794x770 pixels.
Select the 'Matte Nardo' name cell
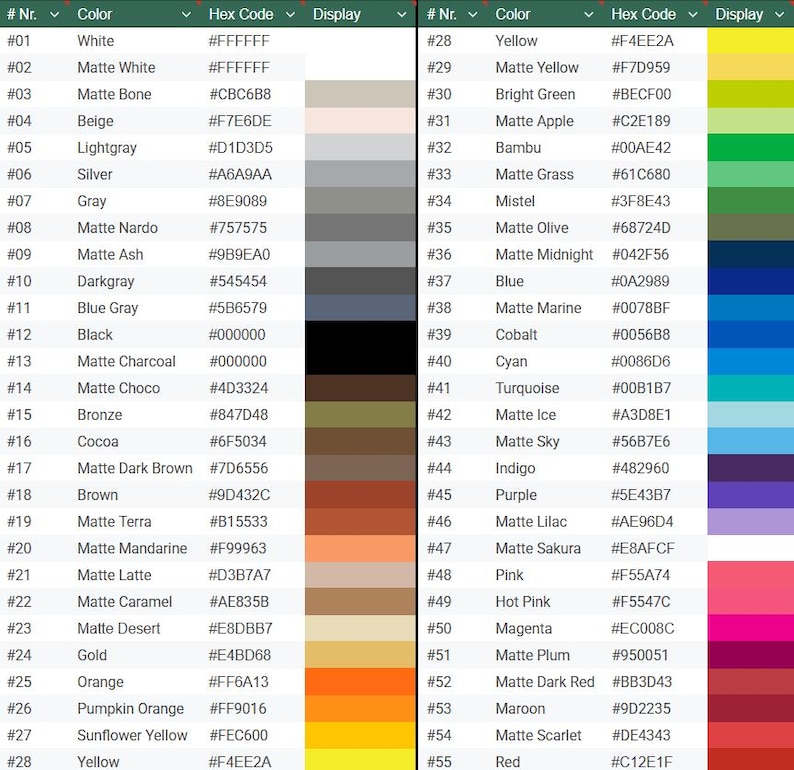(x=117, y=228)
